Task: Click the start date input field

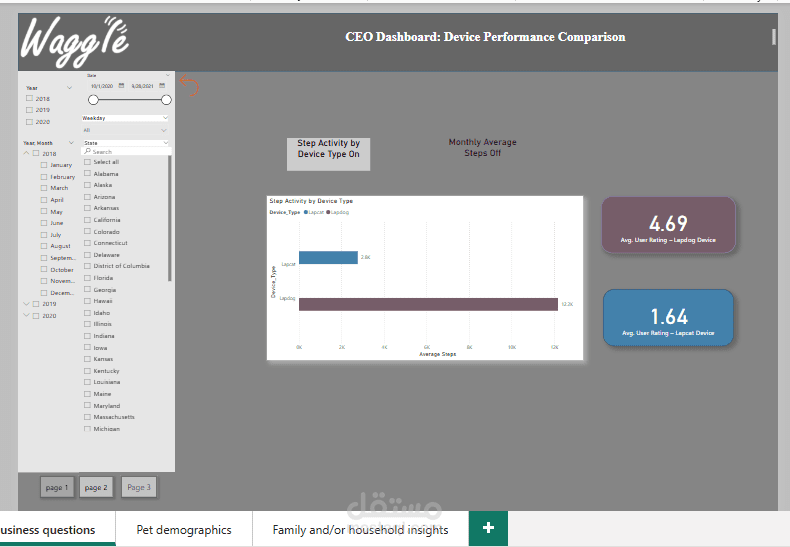Action: click(x=102, y=86)
